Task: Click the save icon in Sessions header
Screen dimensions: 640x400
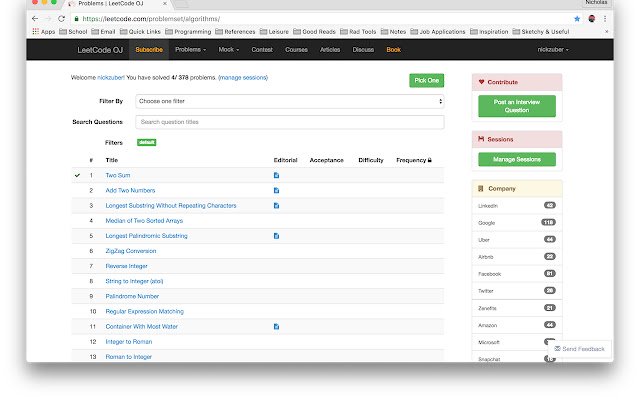Action: tap(481, 139)
